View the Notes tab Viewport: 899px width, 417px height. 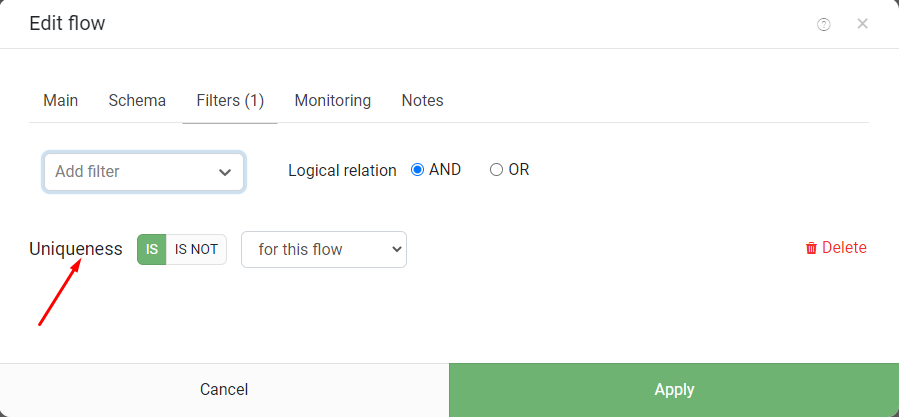423,100
